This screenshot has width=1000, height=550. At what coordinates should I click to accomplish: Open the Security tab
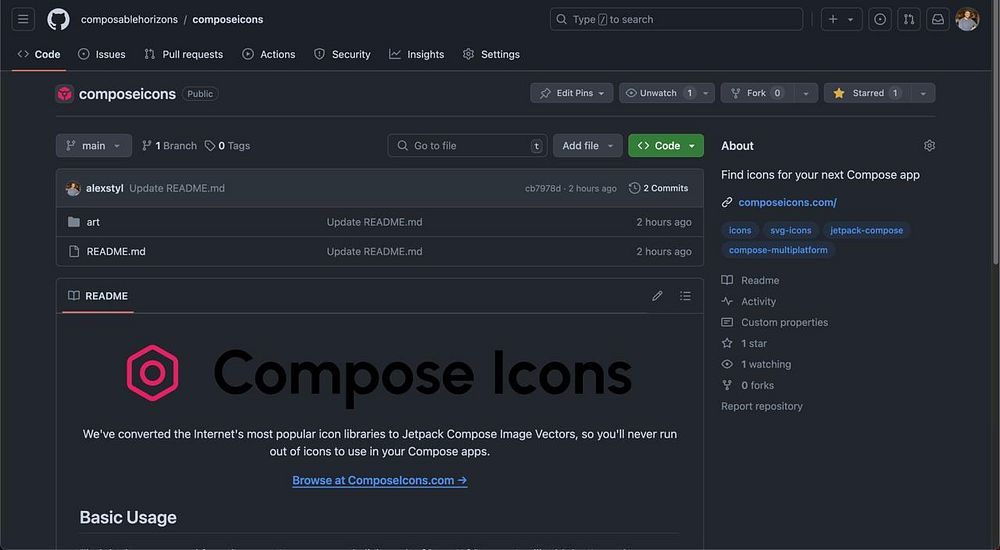[x=342, y=54]
